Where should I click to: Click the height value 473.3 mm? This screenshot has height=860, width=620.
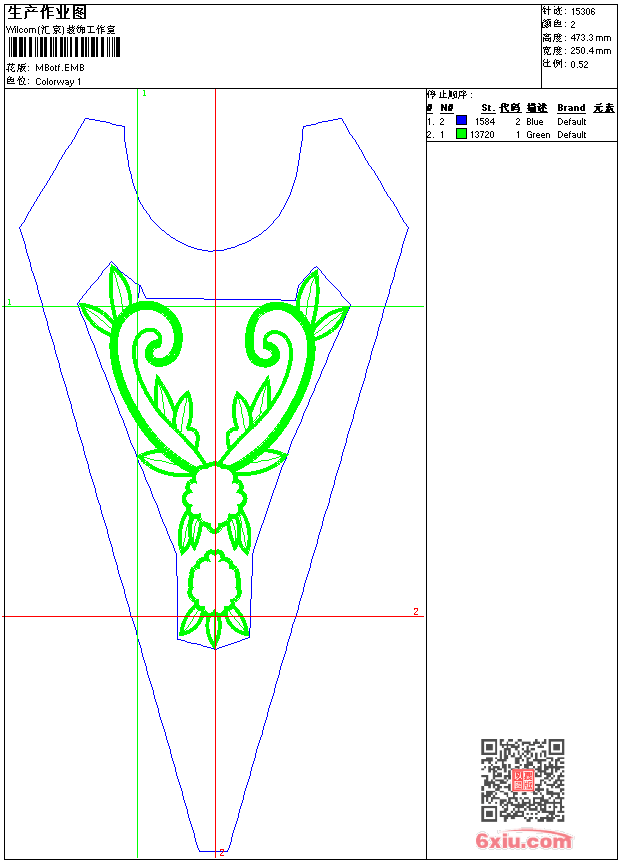[590, 37]
